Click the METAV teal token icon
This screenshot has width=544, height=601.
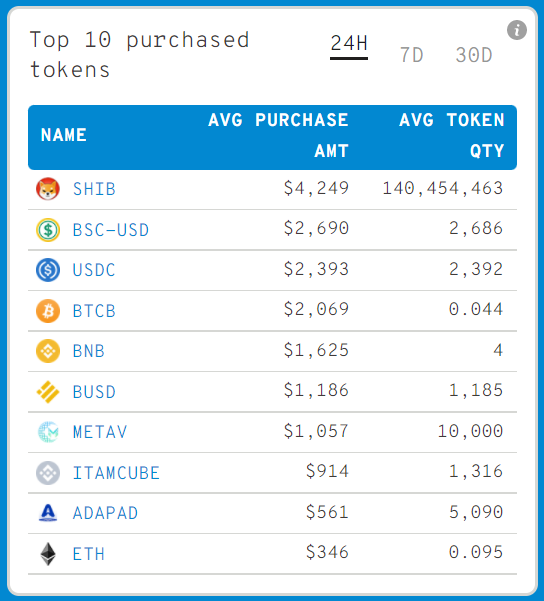pos(48,432)
